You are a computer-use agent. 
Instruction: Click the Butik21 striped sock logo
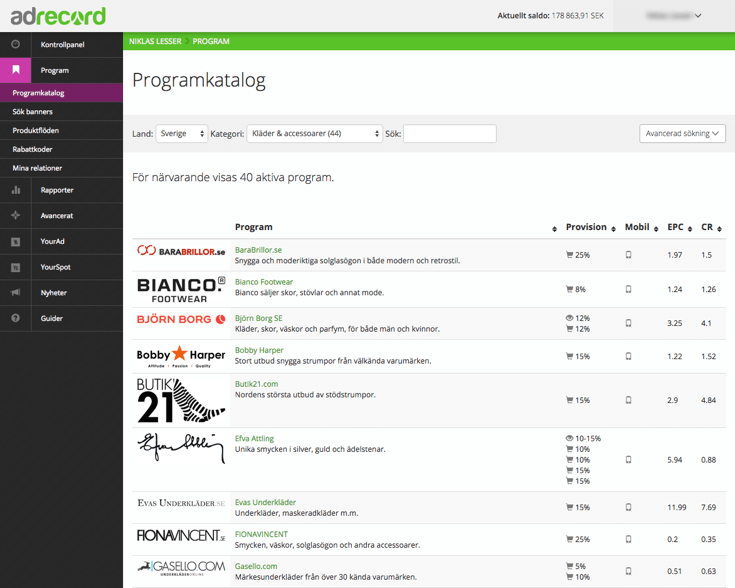[x=181, y=400]
